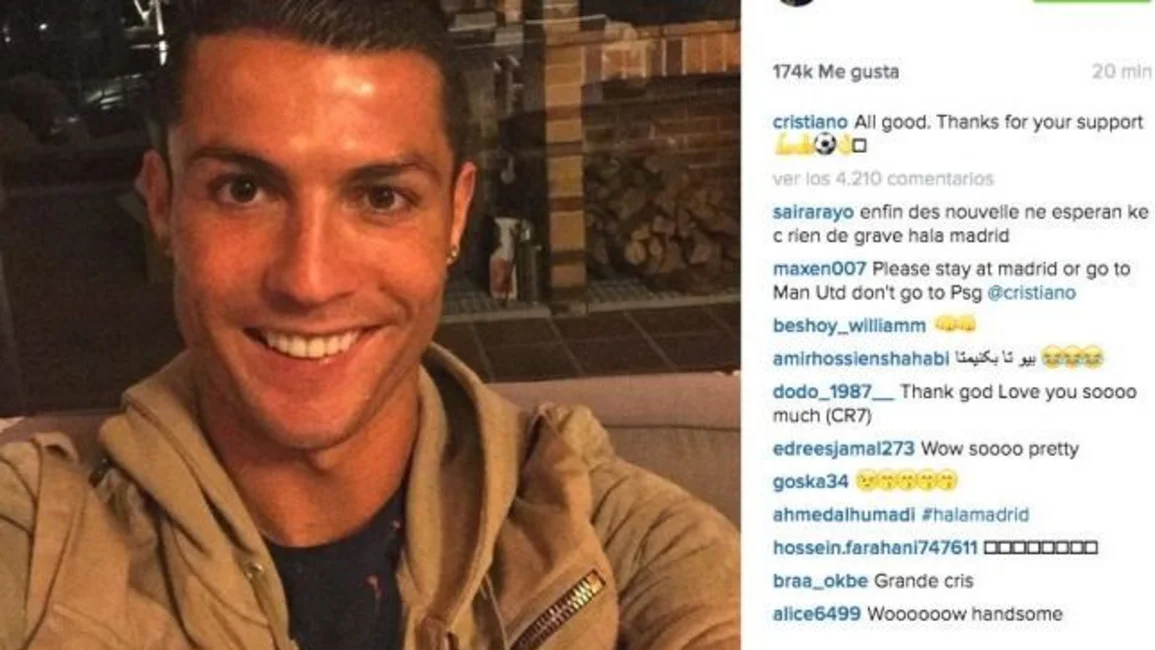The image size is (1155, 650).
Task: Open edreesjamal273's profile
Action: (843, 449)
